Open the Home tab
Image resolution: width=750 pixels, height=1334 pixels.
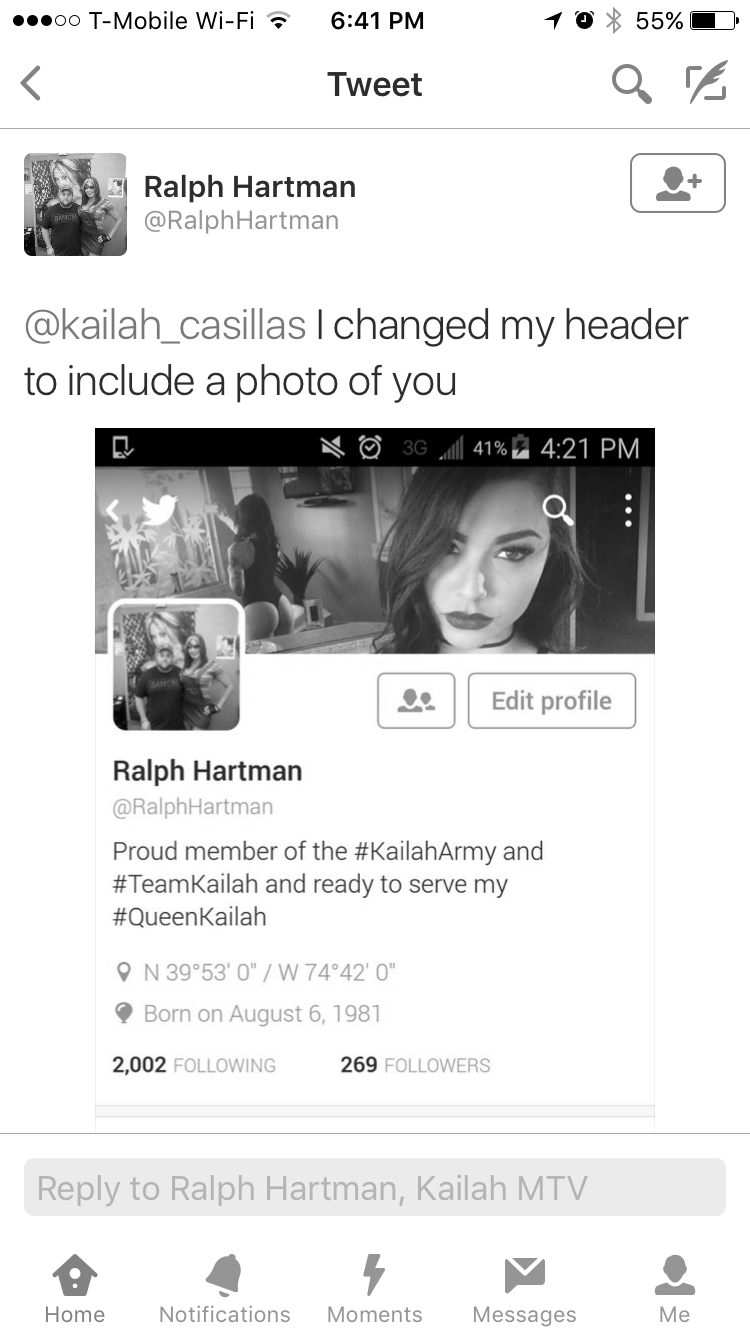pos(75,1289)
